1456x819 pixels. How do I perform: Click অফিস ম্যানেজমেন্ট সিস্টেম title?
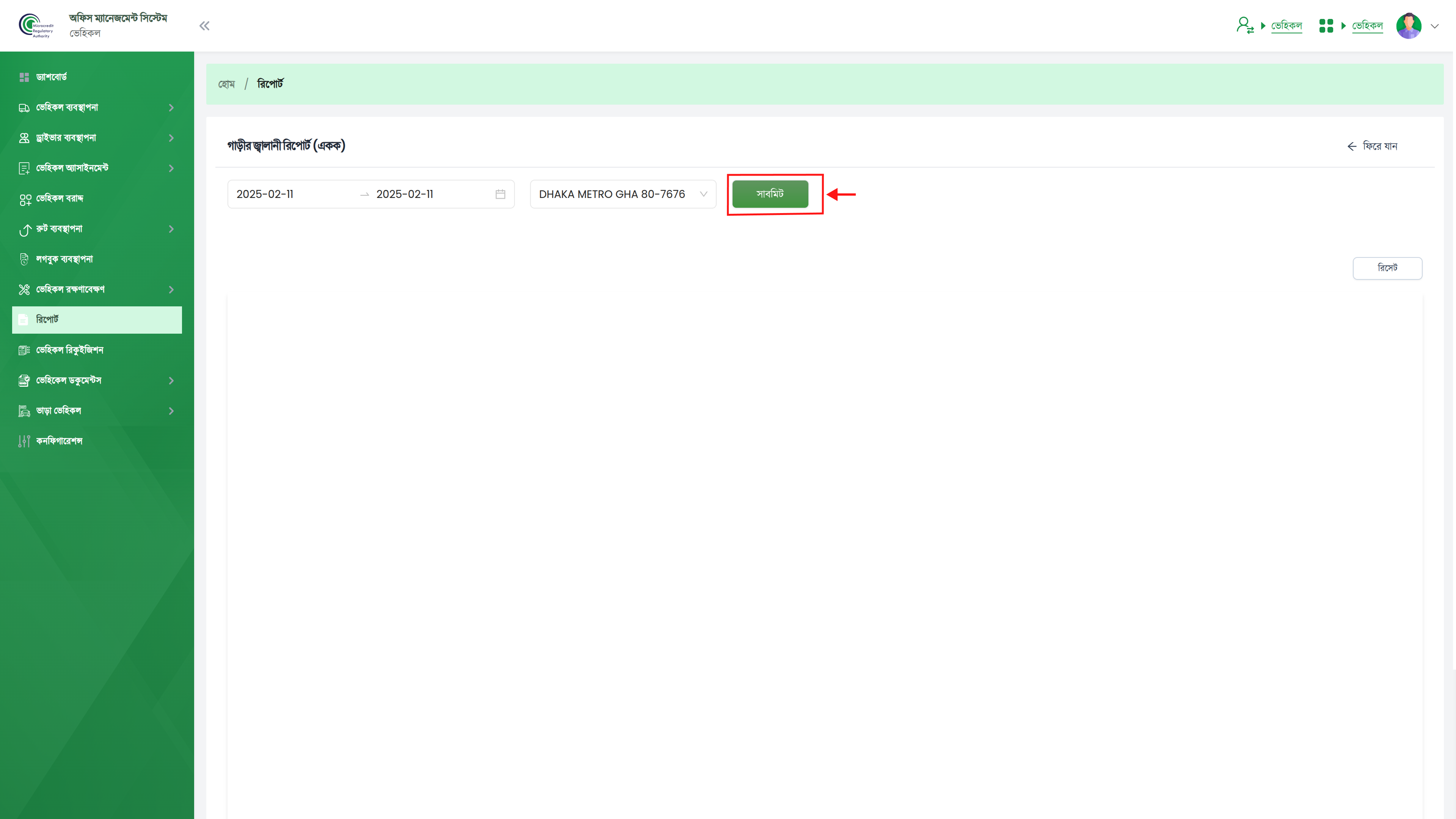tap(118, 18)
